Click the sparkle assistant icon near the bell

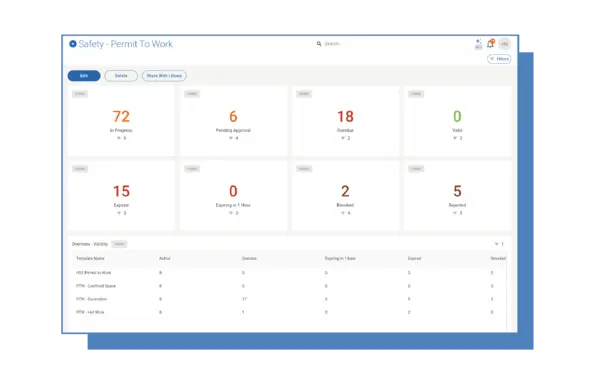(x=478, y=44)
